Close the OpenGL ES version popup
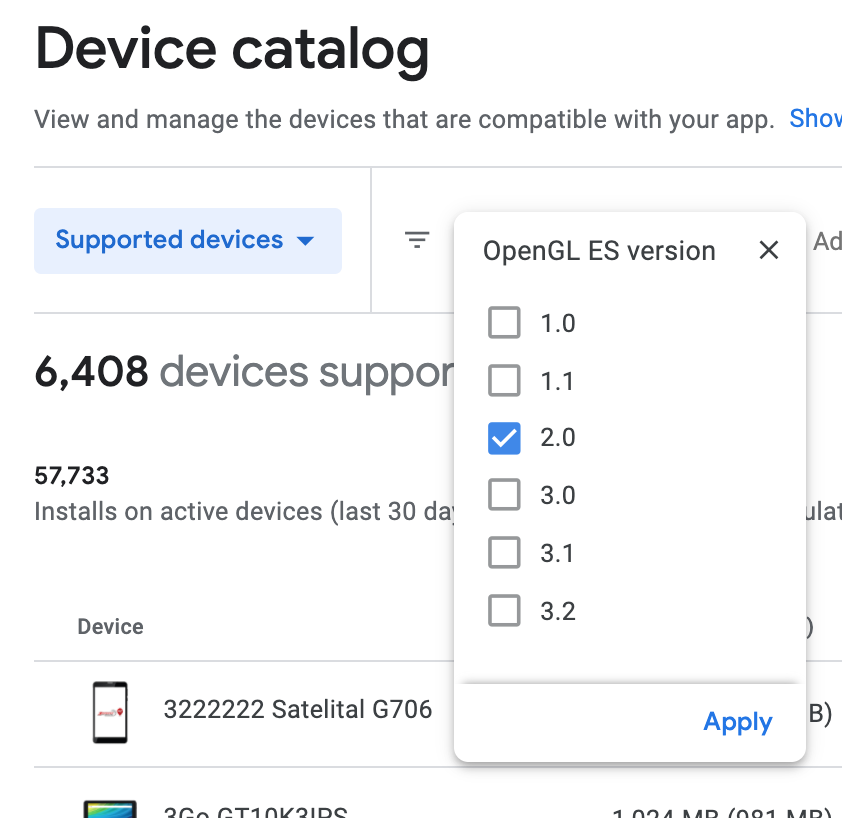This screenshot has height=818, width=842. [768, 250]
